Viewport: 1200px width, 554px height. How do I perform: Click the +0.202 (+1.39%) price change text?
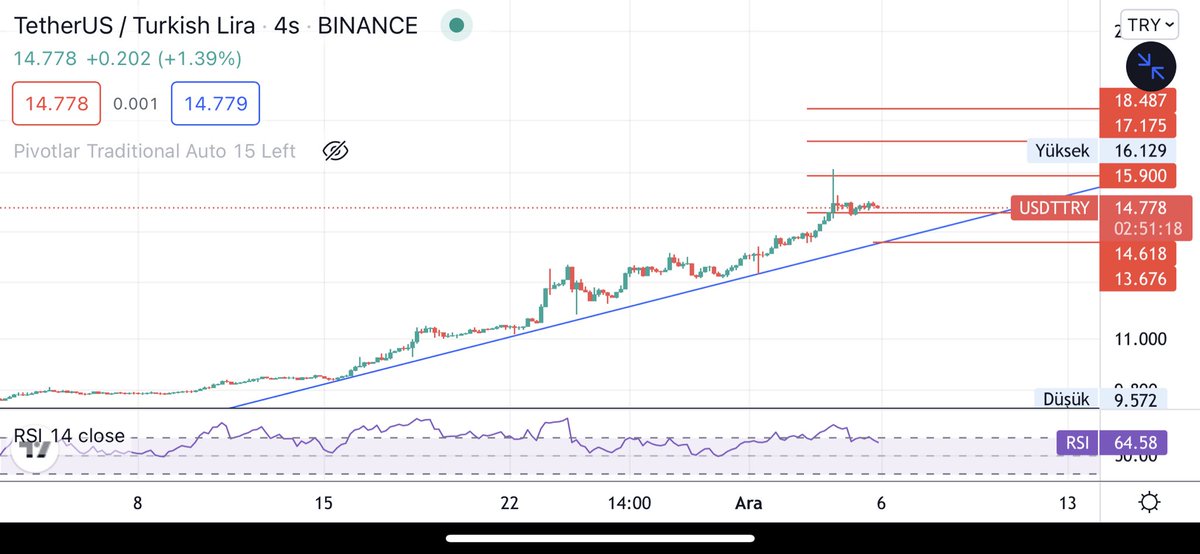pos(163,60)
